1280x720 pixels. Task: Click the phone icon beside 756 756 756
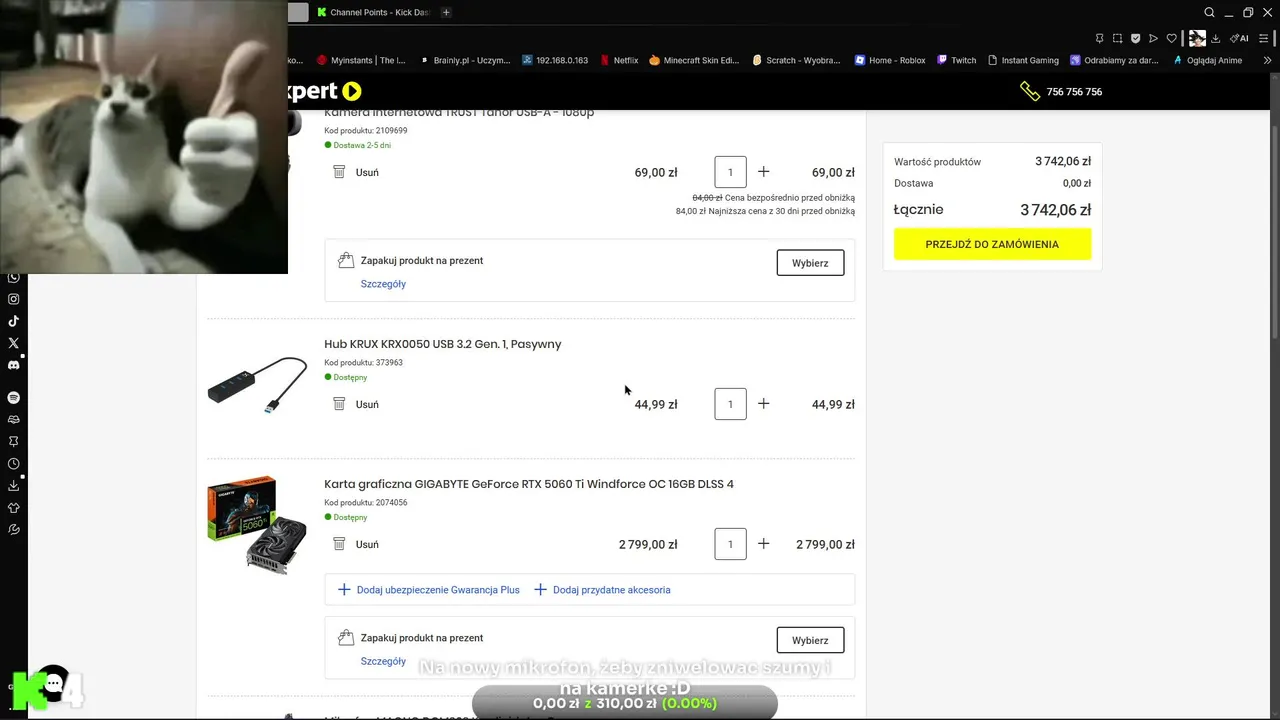[1029, 91]
